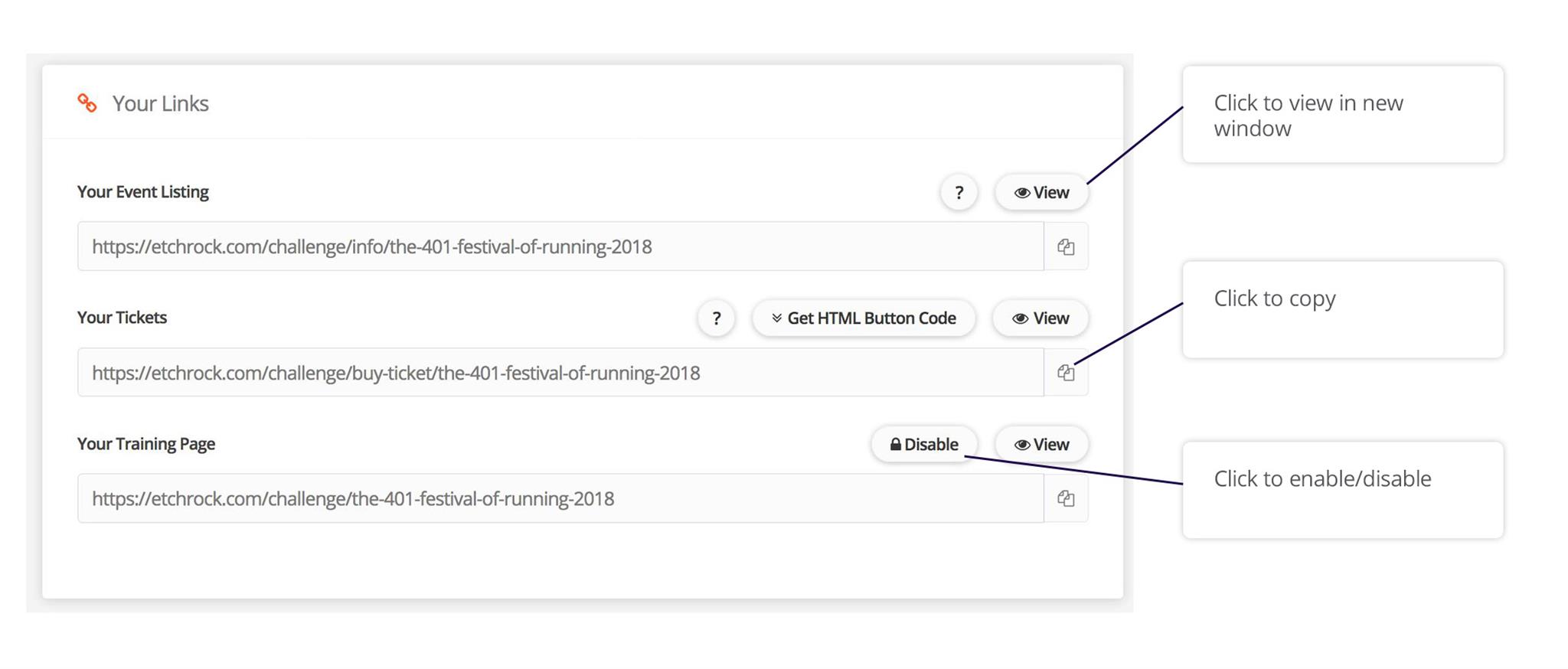Click the "Click to copy" callout box

click(x=1342, y=309)
